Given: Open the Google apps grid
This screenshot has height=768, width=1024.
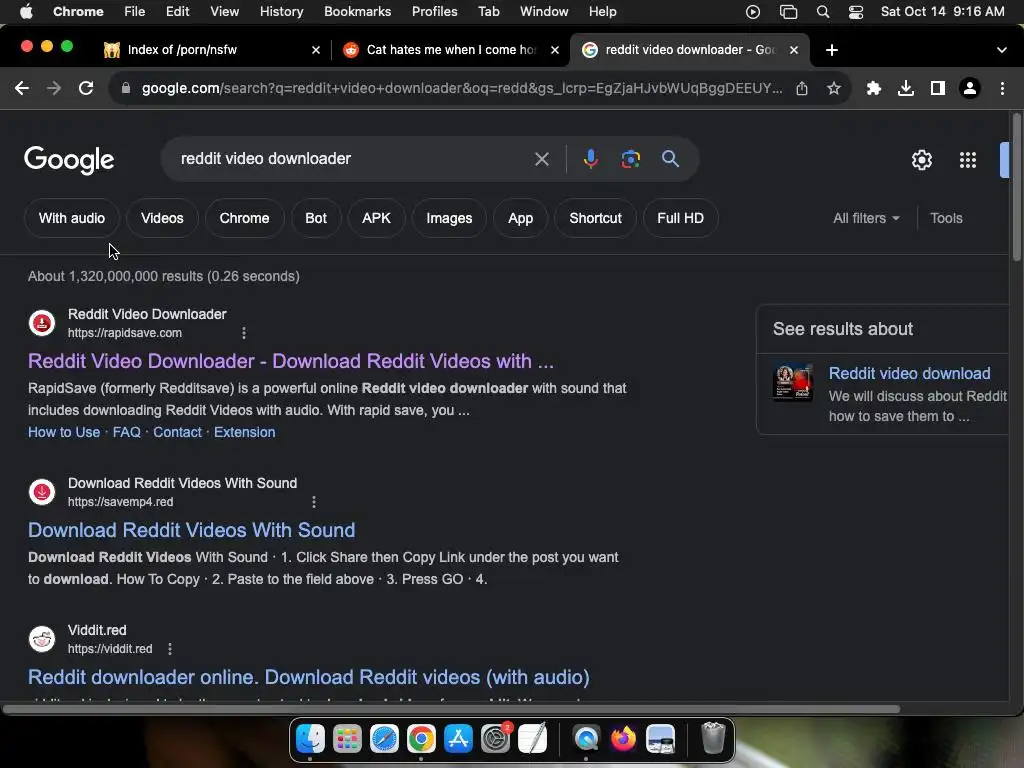Looking at the screenshot, I should [x=968, y=160].
